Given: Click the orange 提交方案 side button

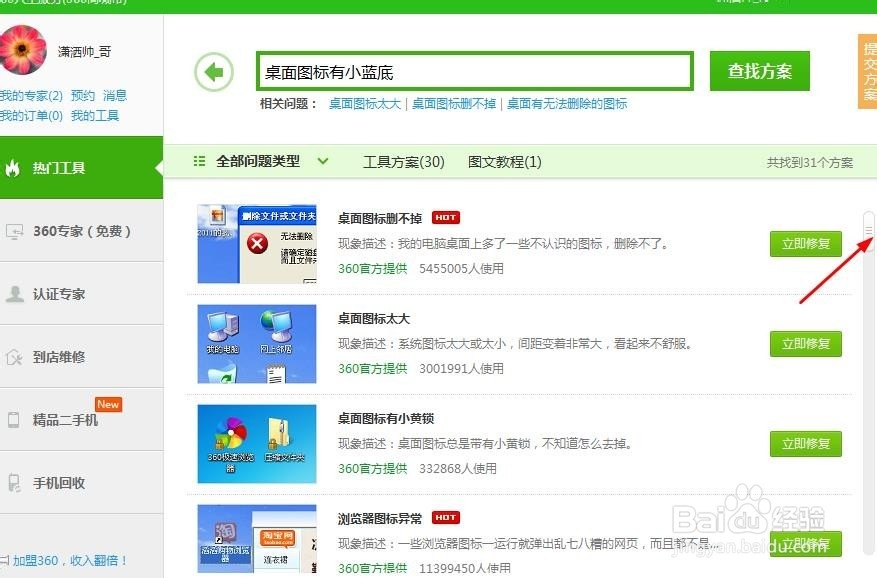Looking at the screenshot, I should pos(867,71).
